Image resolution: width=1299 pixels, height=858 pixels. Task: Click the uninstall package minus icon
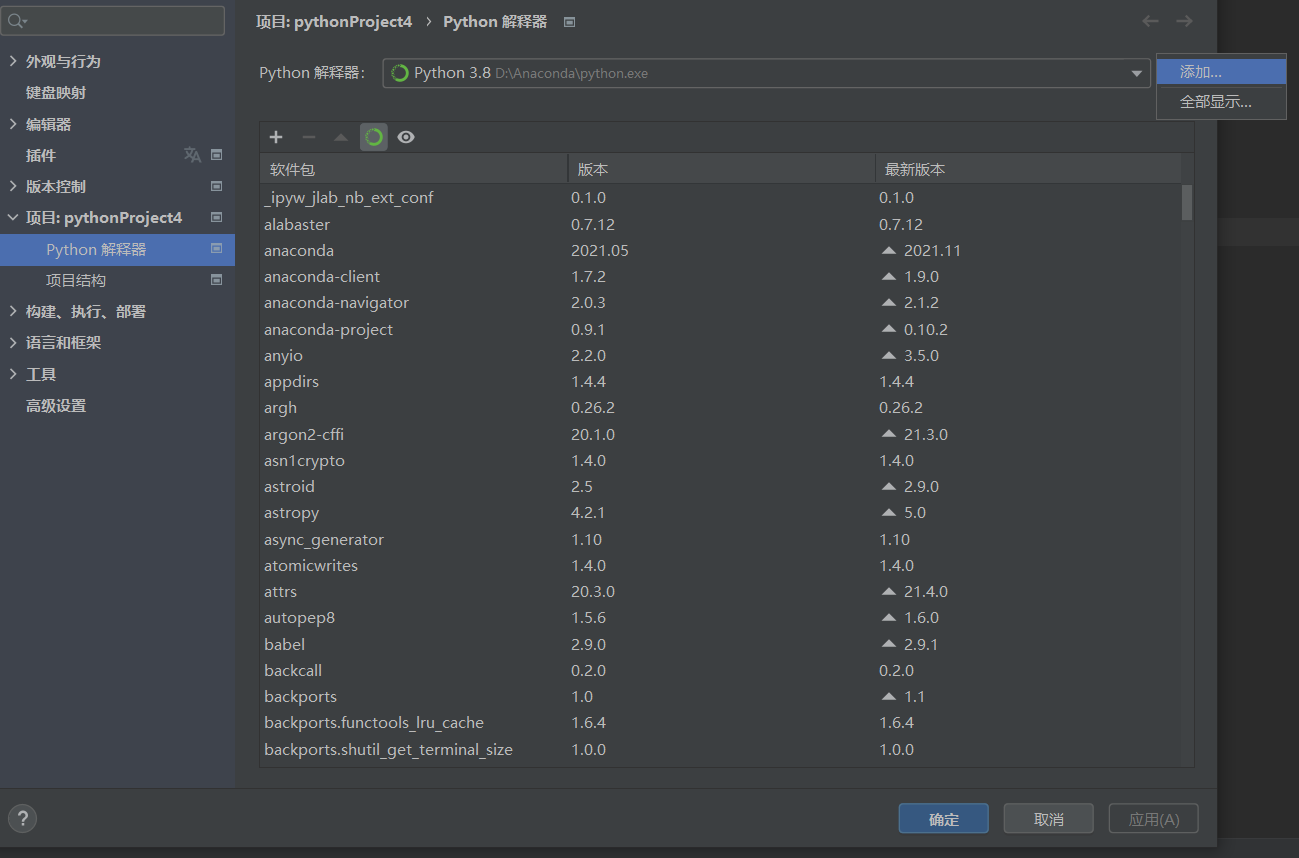[308, 137]
